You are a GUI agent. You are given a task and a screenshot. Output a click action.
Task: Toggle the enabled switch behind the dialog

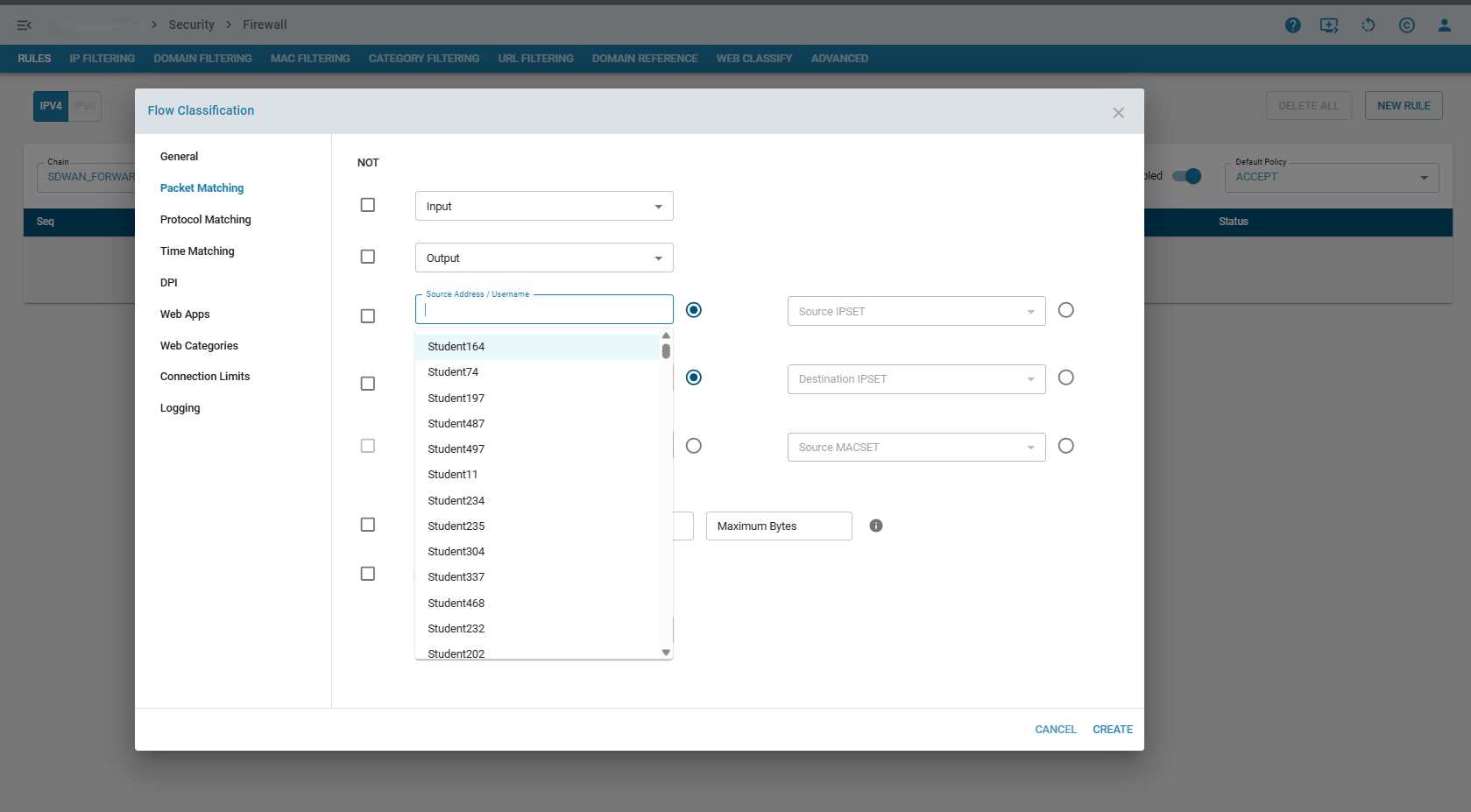pos(1187,176)
